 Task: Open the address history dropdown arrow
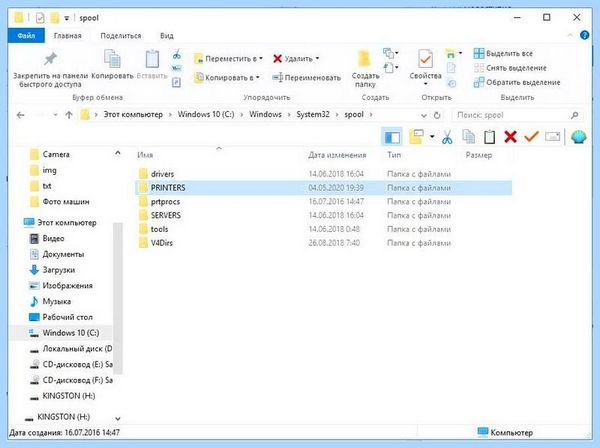(424, 115)
